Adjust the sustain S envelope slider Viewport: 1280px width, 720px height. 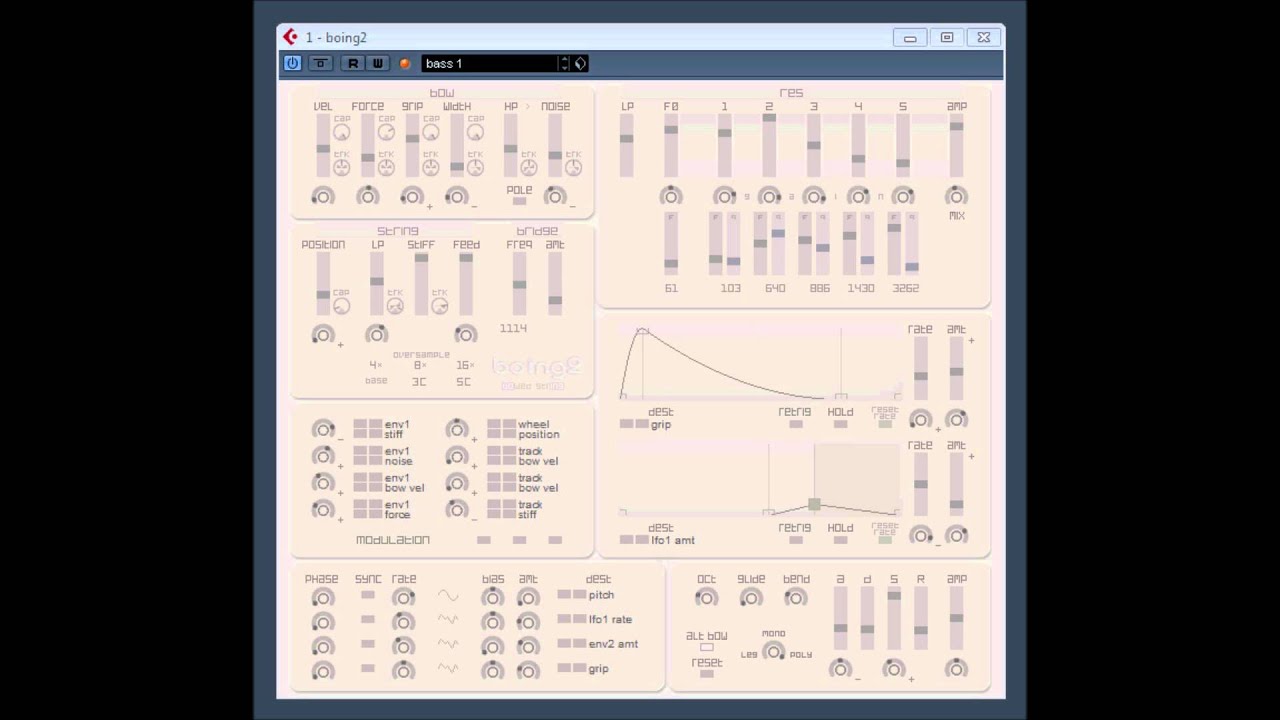point(894,620)
